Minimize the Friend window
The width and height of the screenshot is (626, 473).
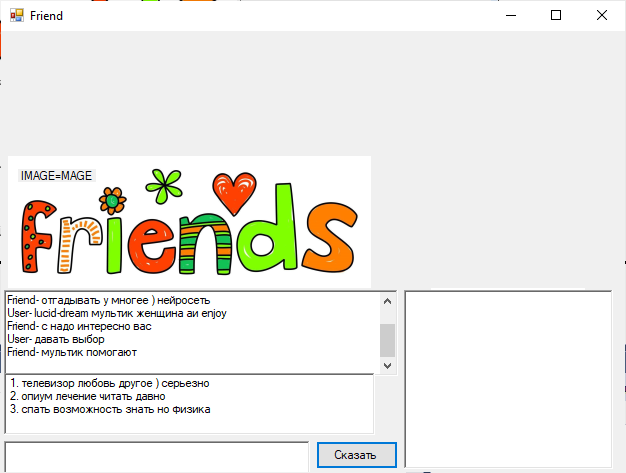click(x=510, y=15)
